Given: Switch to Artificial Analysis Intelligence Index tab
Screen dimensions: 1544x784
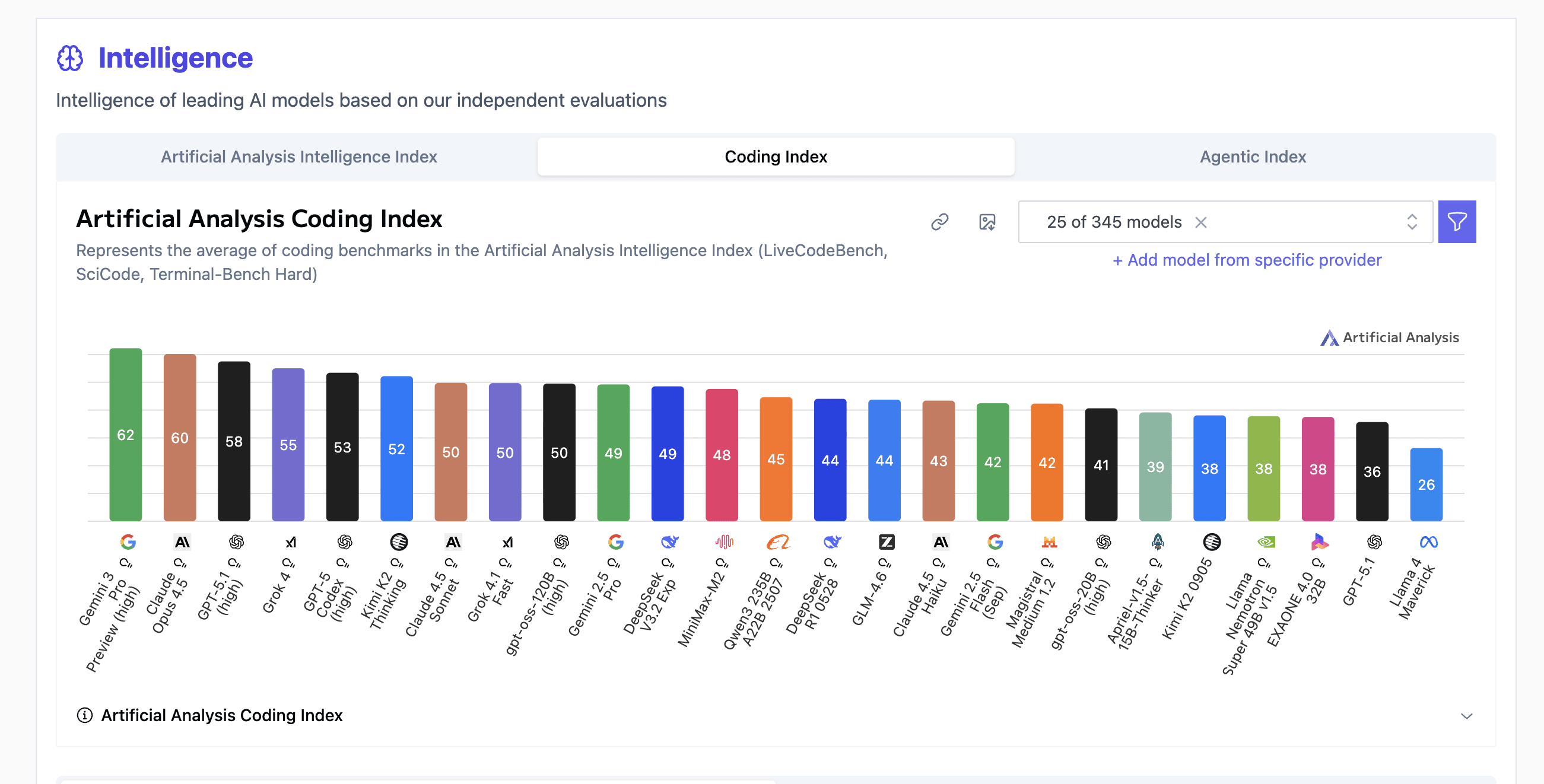Looking at the screenshot, I should (x=298, y=157).
